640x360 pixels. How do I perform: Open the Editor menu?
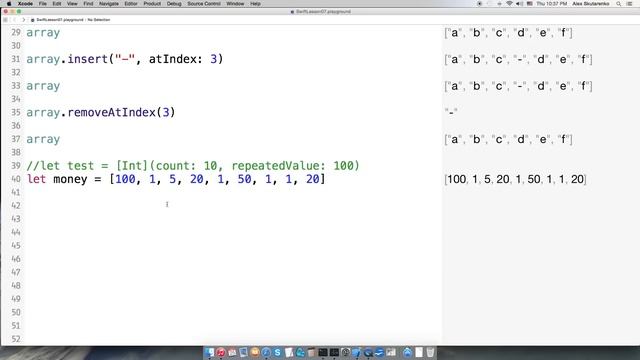[x=131, y=4]
